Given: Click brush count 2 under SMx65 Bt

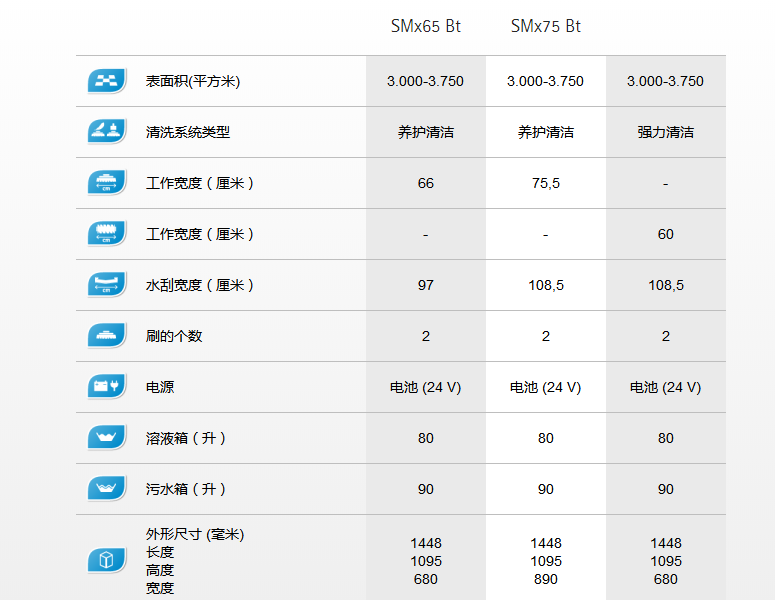Looking at the screenshot, I should click(x=426, y=336).
